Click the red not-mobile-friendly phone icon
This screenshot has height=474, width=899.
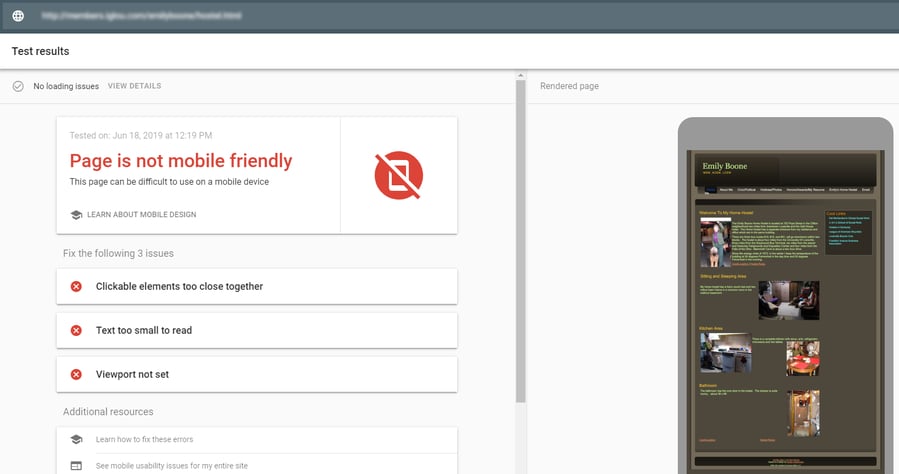tap(398, 175)
